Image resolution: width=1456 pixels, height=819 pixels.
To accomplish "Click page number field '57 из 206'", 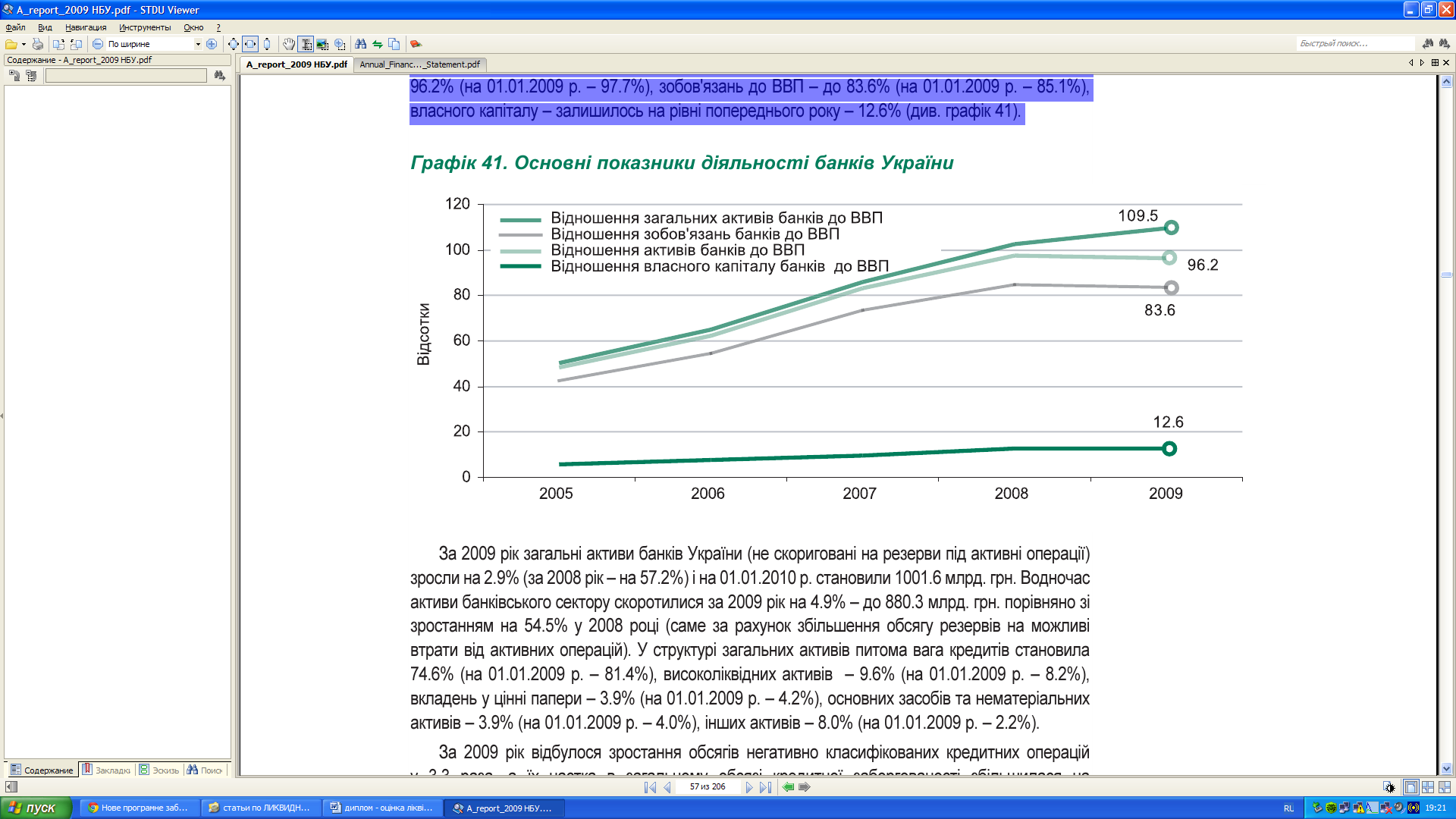I will pyautogui.click(x=708, y=787).
